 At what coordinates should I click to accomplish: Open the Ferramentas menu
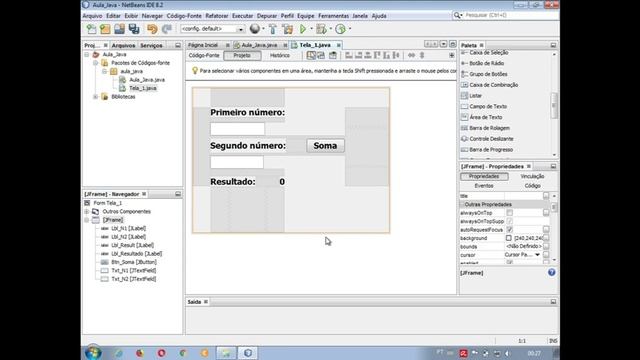333,16
